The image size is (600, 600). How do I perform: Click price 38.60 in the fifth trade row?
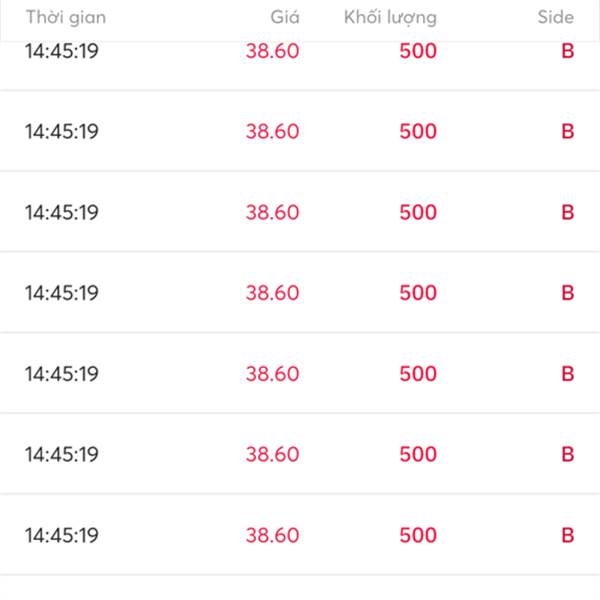pyautogui.click(x=272, y=373)
